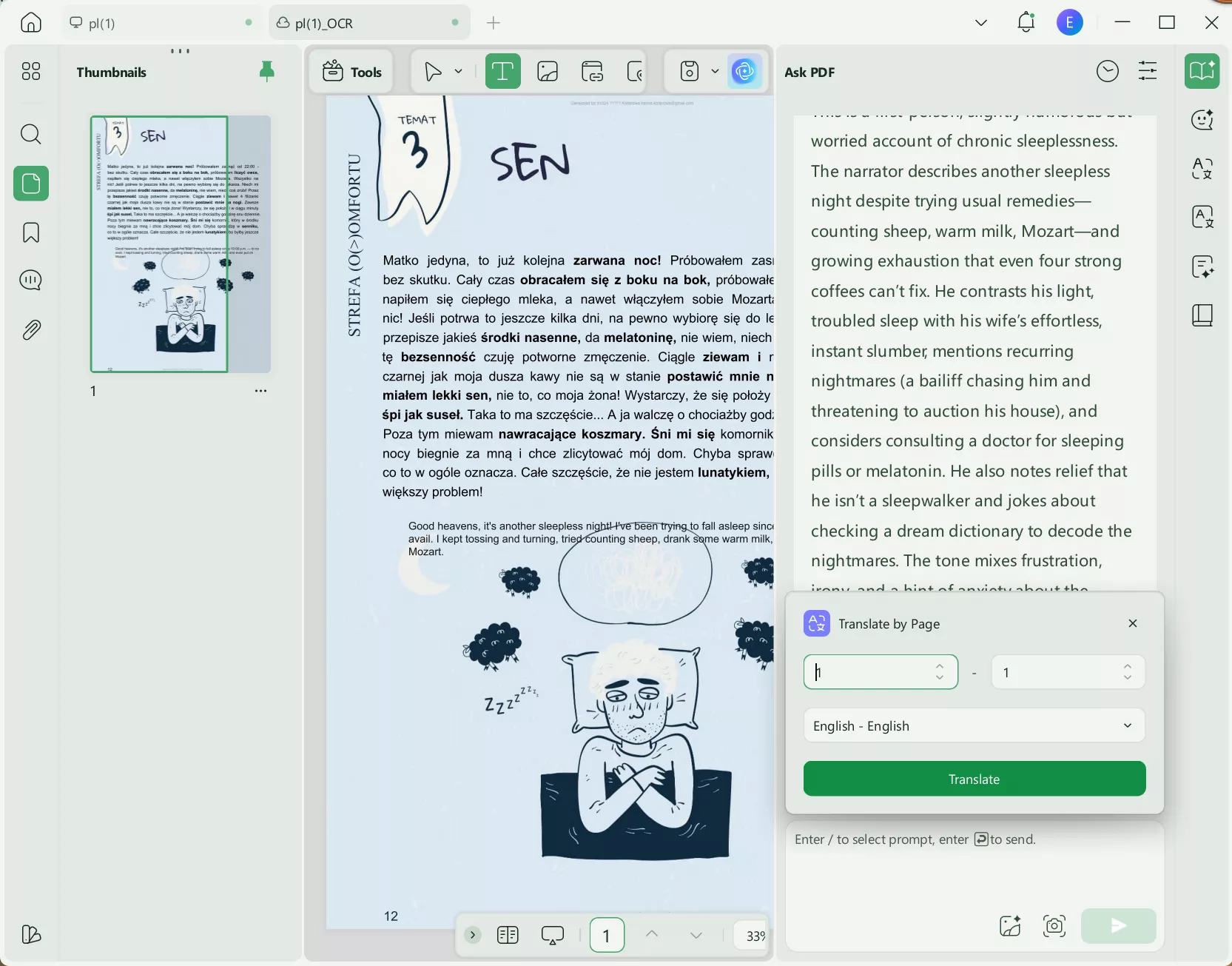Open the select tool dropdown arrow
Viewport: 1232px width, 966px height.
tap(459, 72)
